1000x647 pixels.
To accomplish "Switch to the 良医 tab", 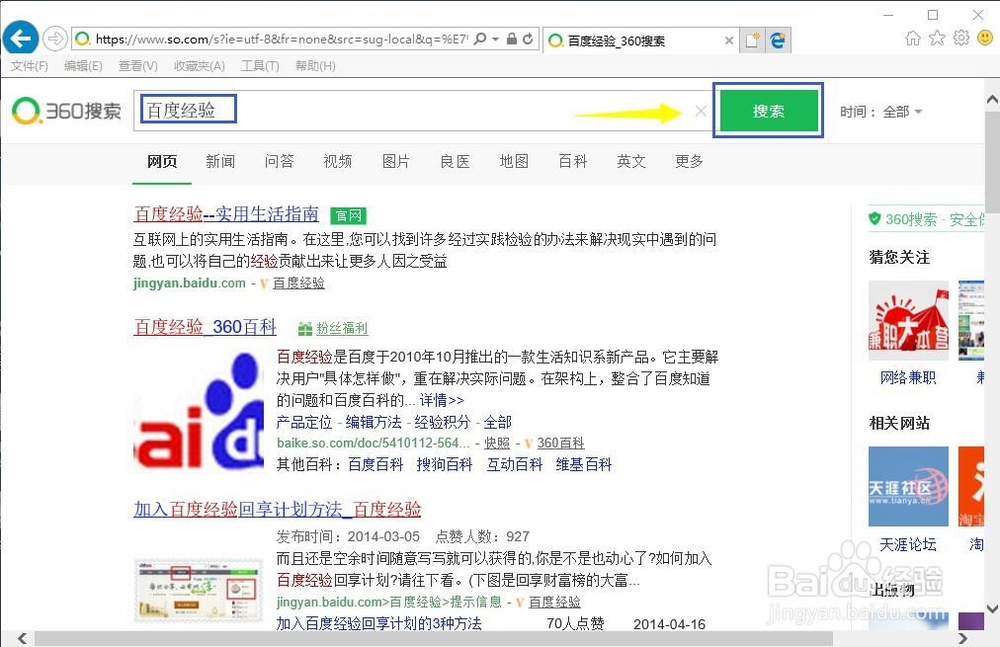I will pyautogui.click(x=455, y=161).
